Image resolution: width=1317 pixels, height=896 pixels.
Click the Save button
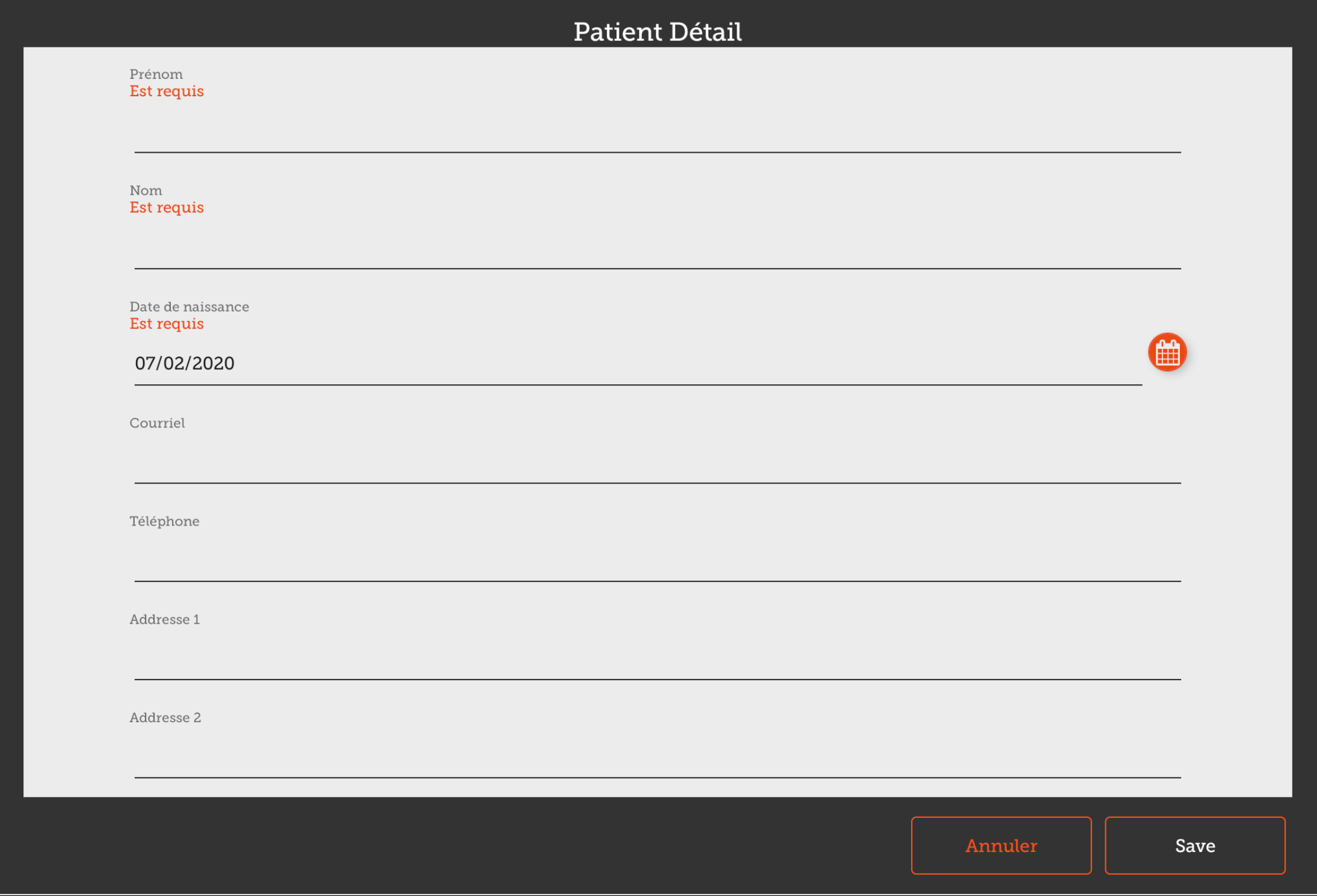pos(1194,845)
